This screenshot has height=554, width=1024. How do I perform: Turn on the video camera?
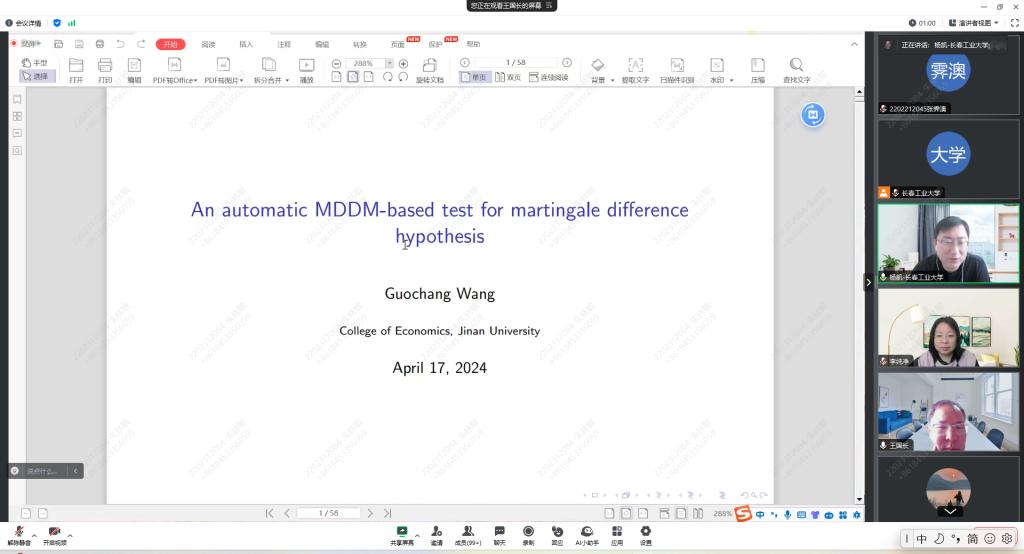(x=54, y=532)
